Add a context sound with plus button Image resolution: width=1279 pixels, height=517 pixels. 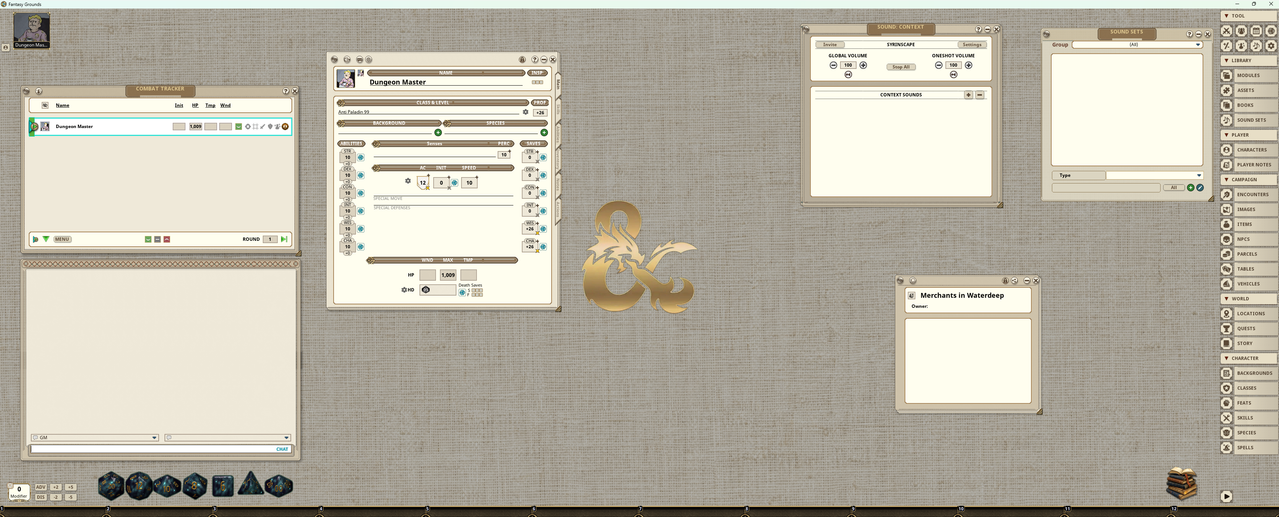(968, 95)
